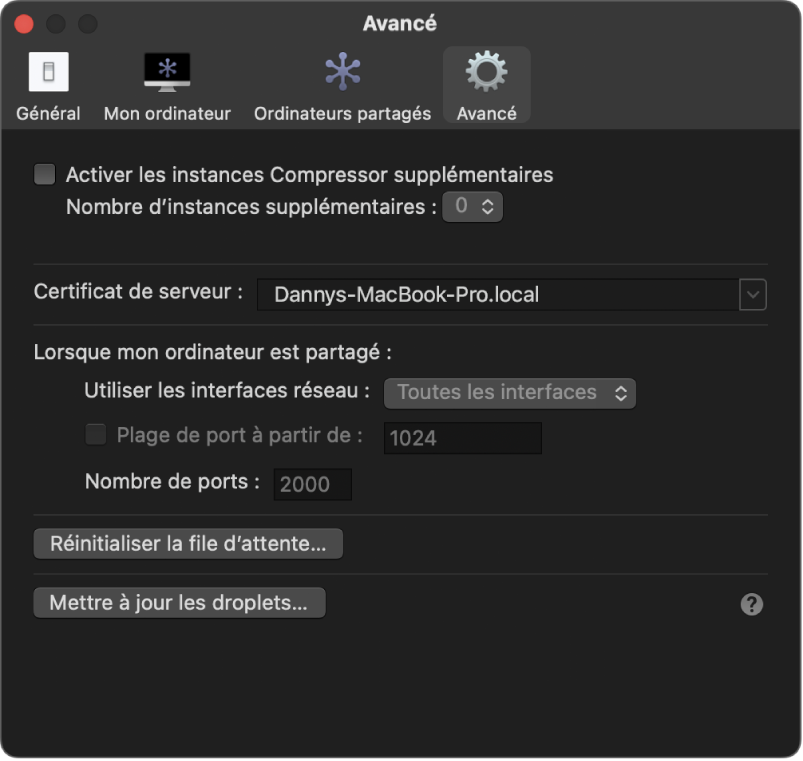
Task: Select the Mon ordinateur display icon
Action: coord(166,71)
